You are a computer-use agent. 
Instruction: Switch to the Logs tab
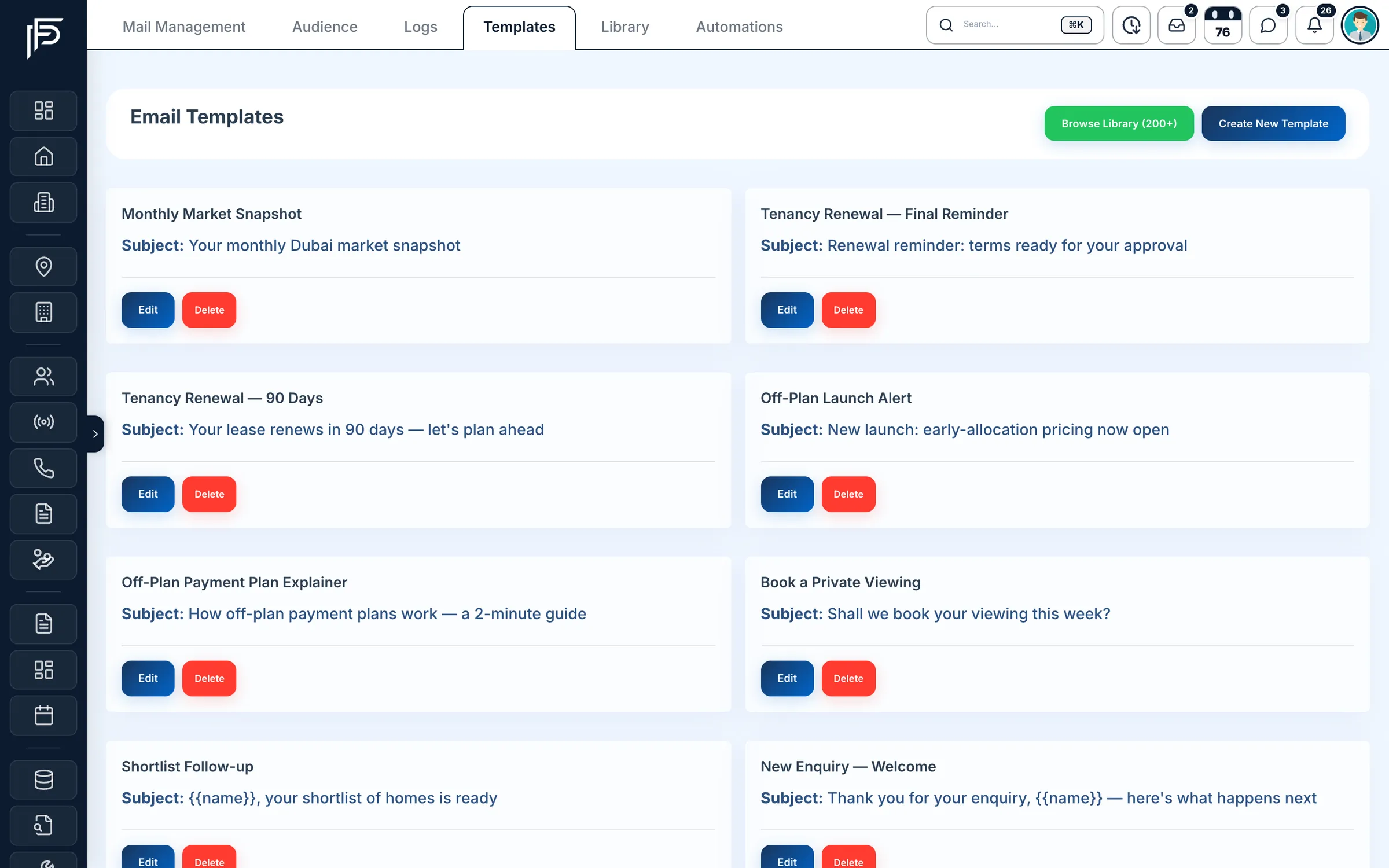click(421, 27)
